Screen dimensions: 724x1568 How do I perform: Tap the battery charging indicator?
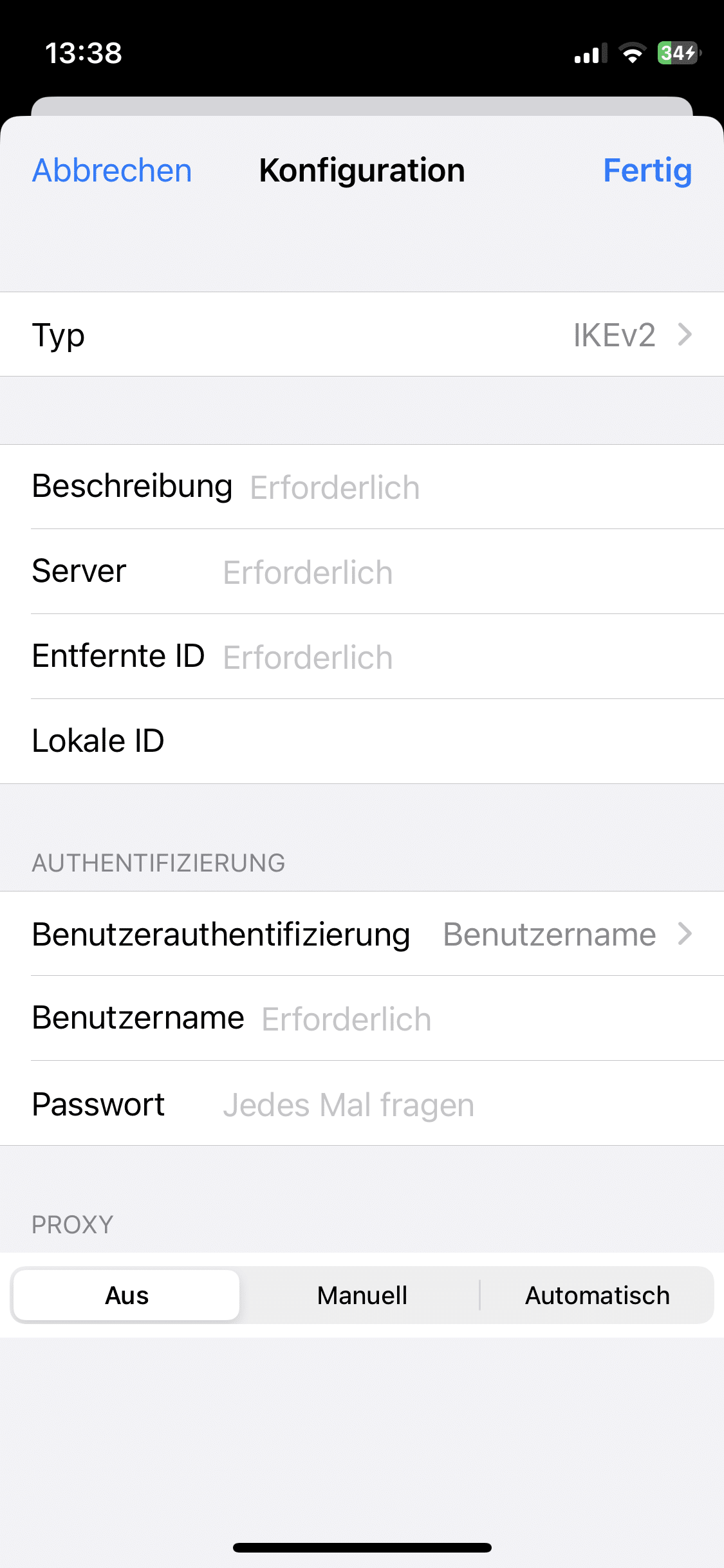[x=678, y=53]
